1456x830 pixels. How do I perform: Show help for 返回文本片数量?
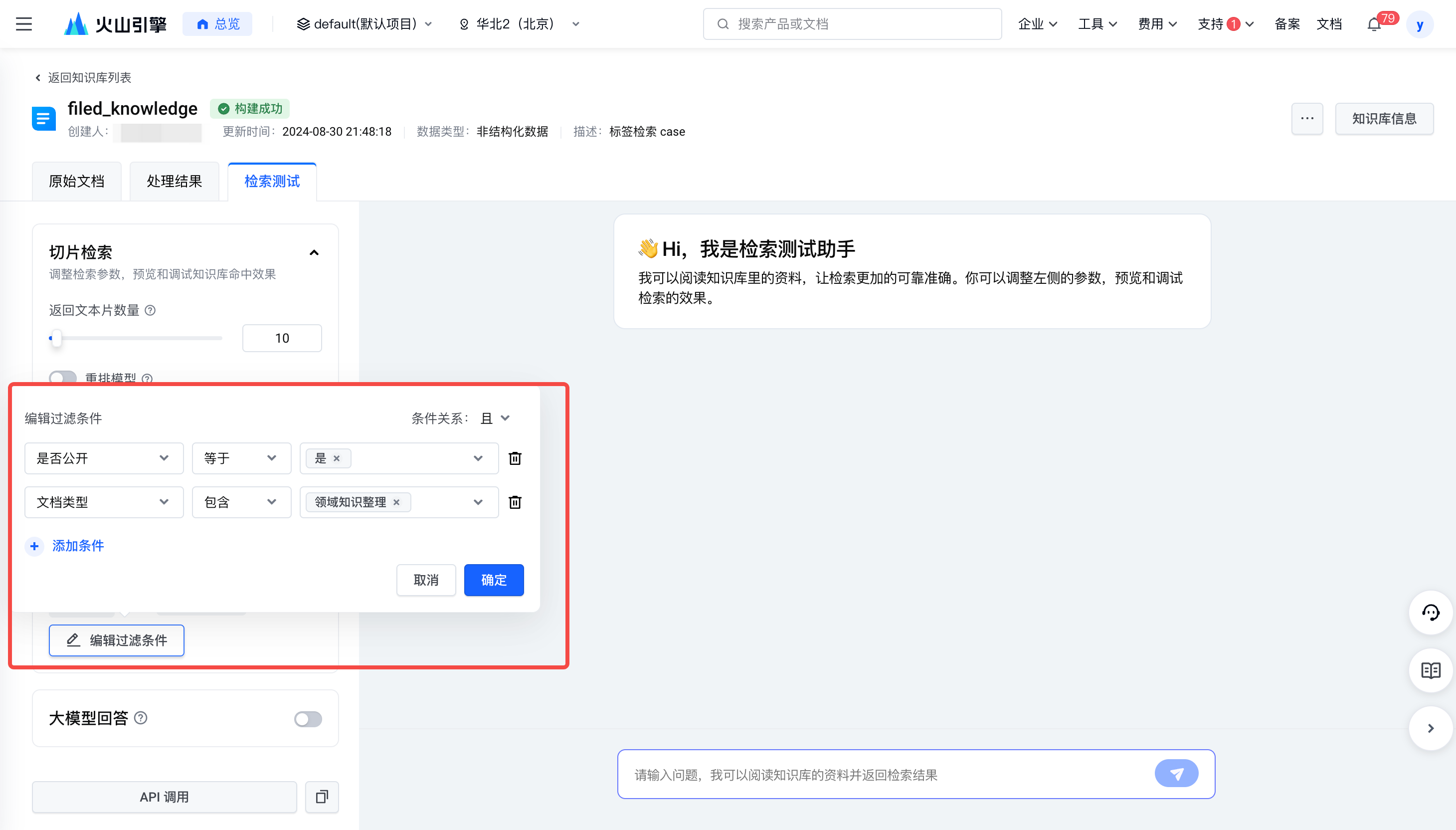click(151, 310)
